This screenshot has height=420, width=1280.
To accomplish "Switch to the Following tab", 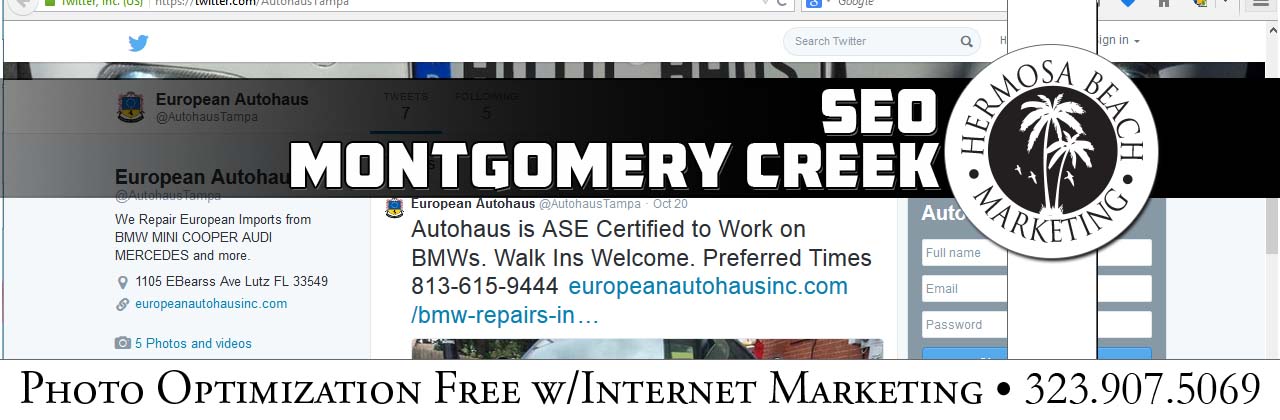I will (487, 106).
